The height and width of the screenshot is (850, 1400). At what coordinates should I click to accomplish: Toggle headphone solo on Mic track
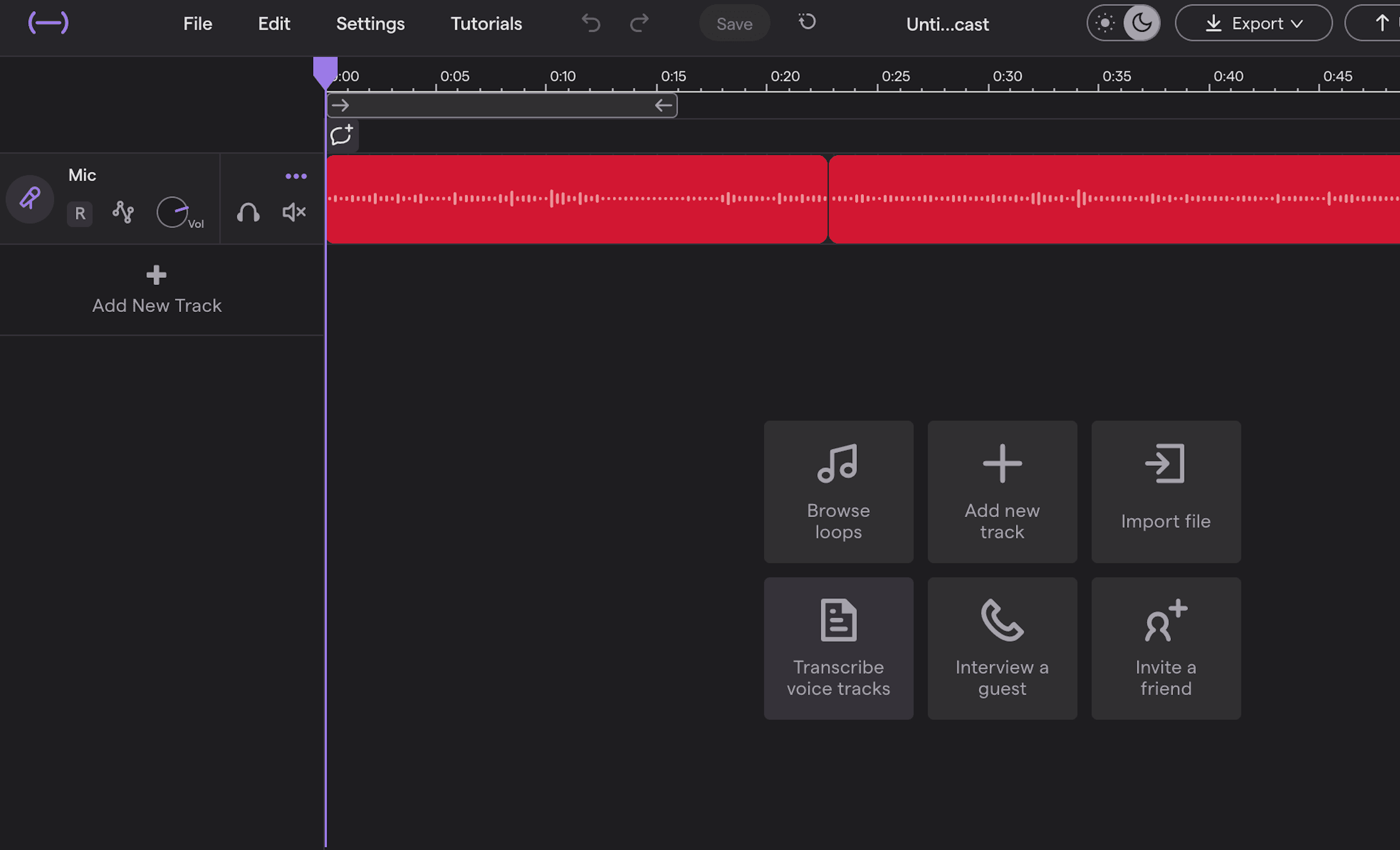coord(248,213)
